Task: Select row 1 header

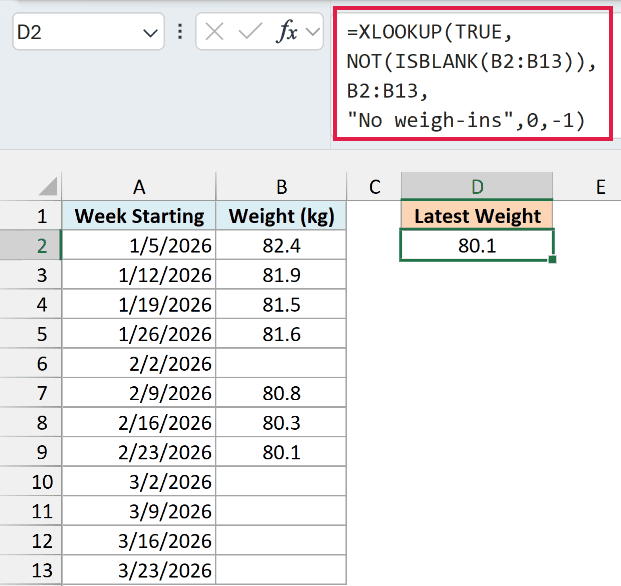Action: 31,216
